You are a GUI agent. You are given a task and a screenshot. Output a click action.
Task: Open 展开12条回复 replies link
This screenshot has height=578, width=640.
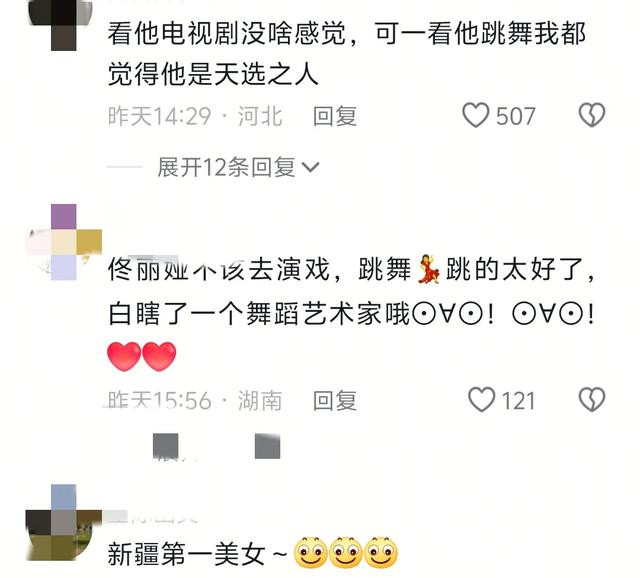point(238,167)
